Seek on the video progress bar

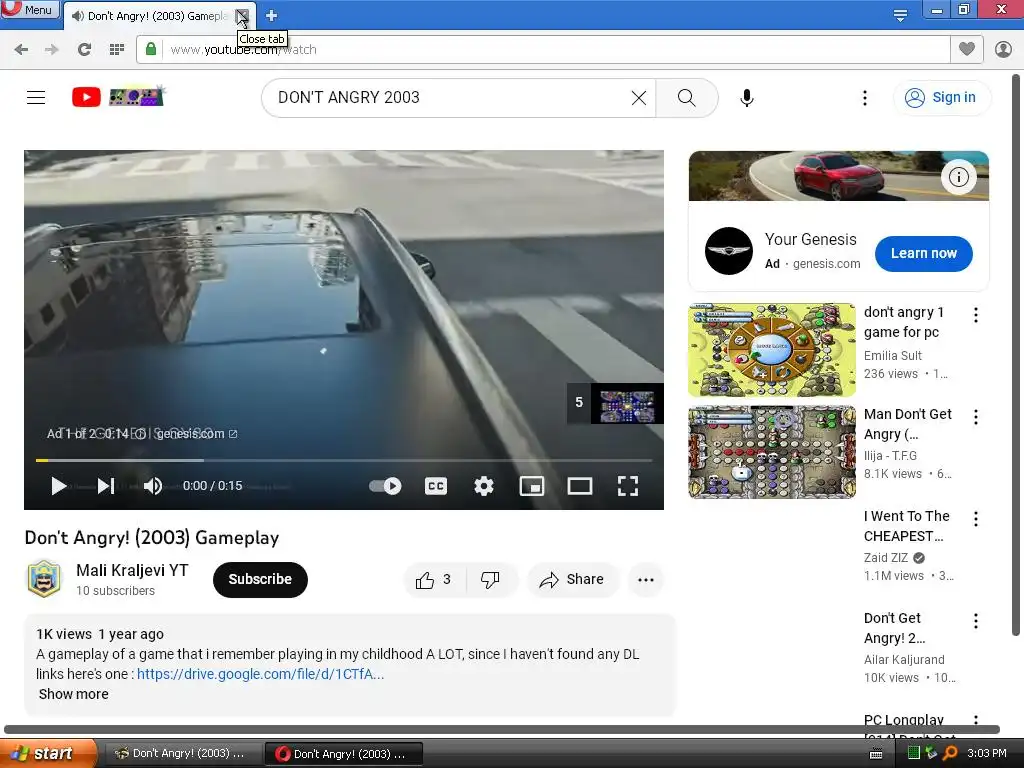(344, 460)
